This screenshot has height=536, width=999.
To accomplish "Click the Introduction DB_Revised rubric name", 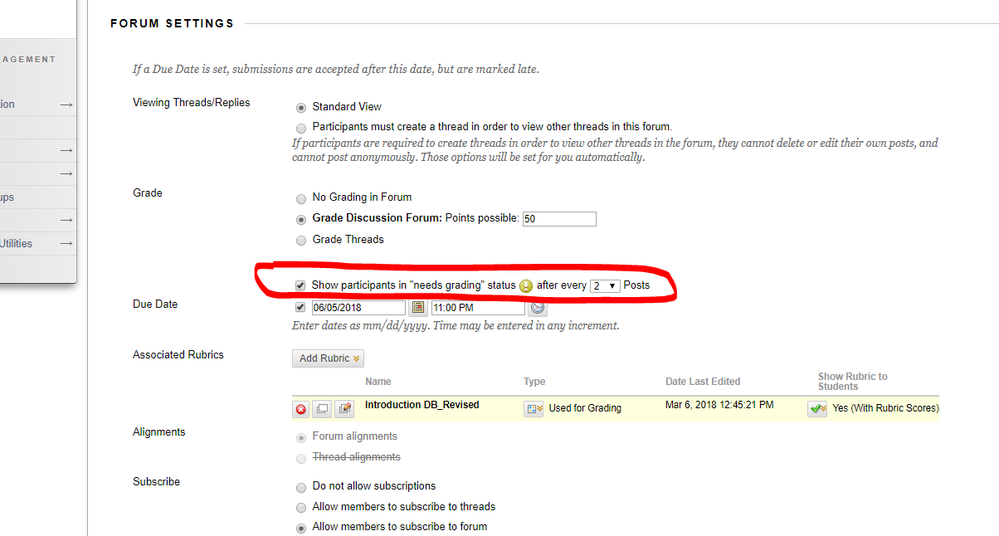I will (x=421, y=405).
